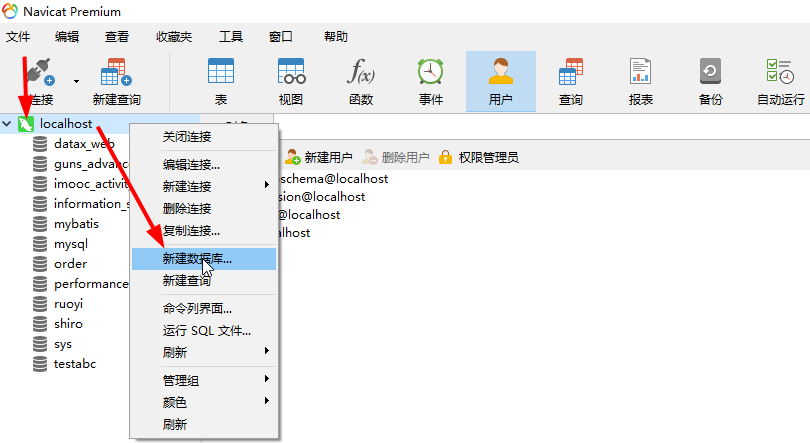Click the information_schema database icon
Image resolution: width=810 pixels, height=443 pixels.
(x=40, y=204)
